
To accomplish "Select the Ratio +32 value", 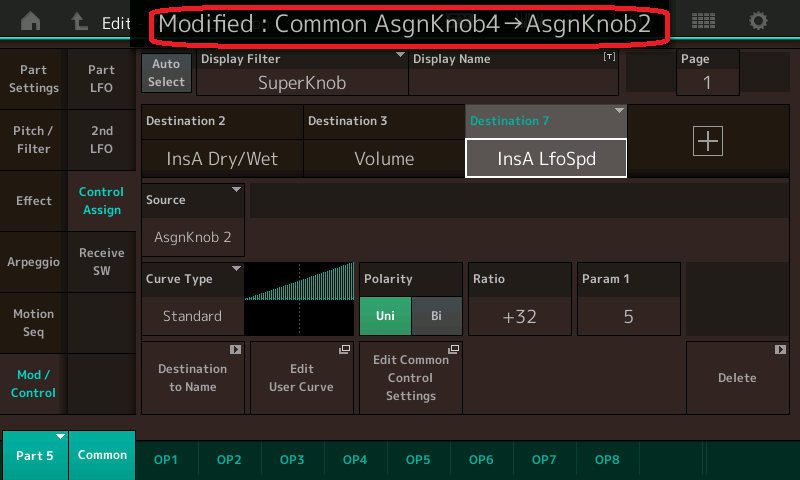I will pos(519,316).
